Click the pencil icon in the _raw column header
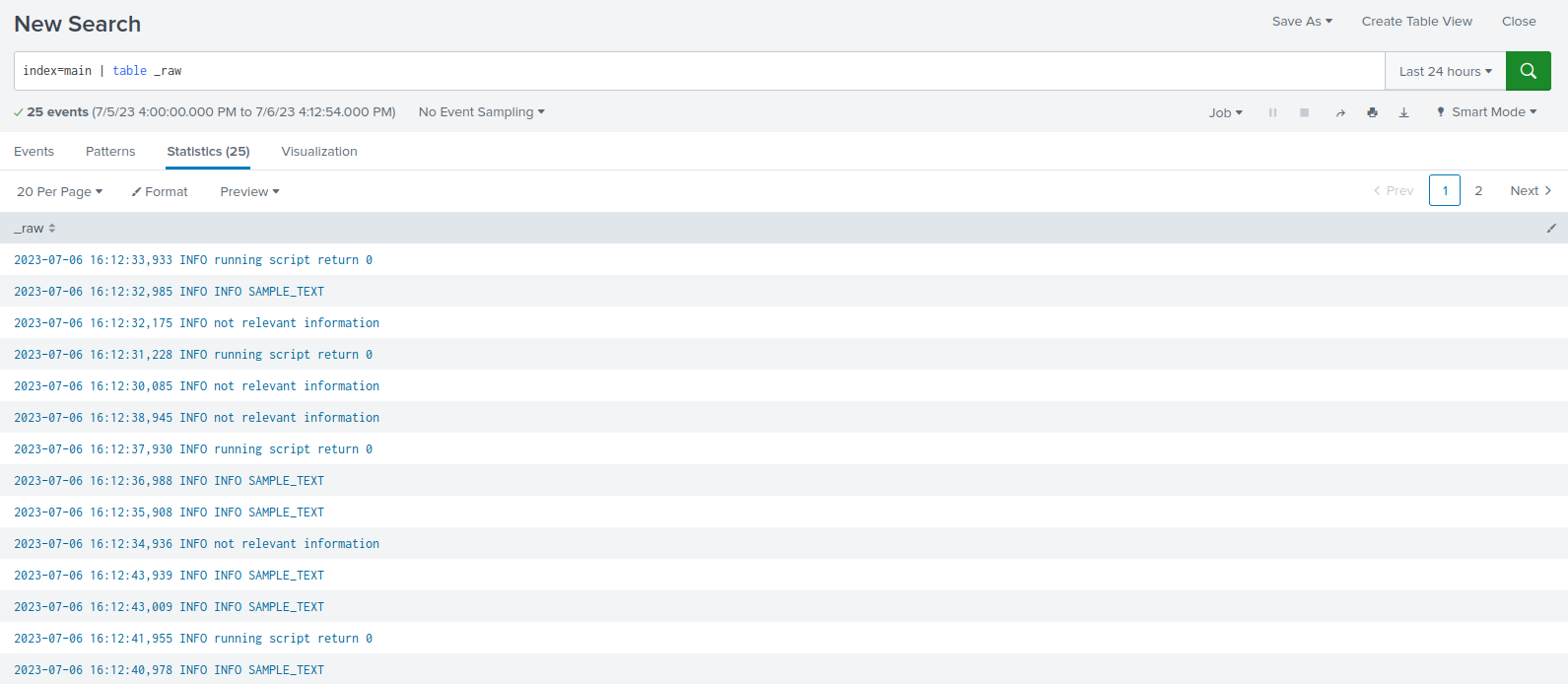The height and width of the screenshot is (684, 1568). pyautogui.click(x=1550, y=229)
